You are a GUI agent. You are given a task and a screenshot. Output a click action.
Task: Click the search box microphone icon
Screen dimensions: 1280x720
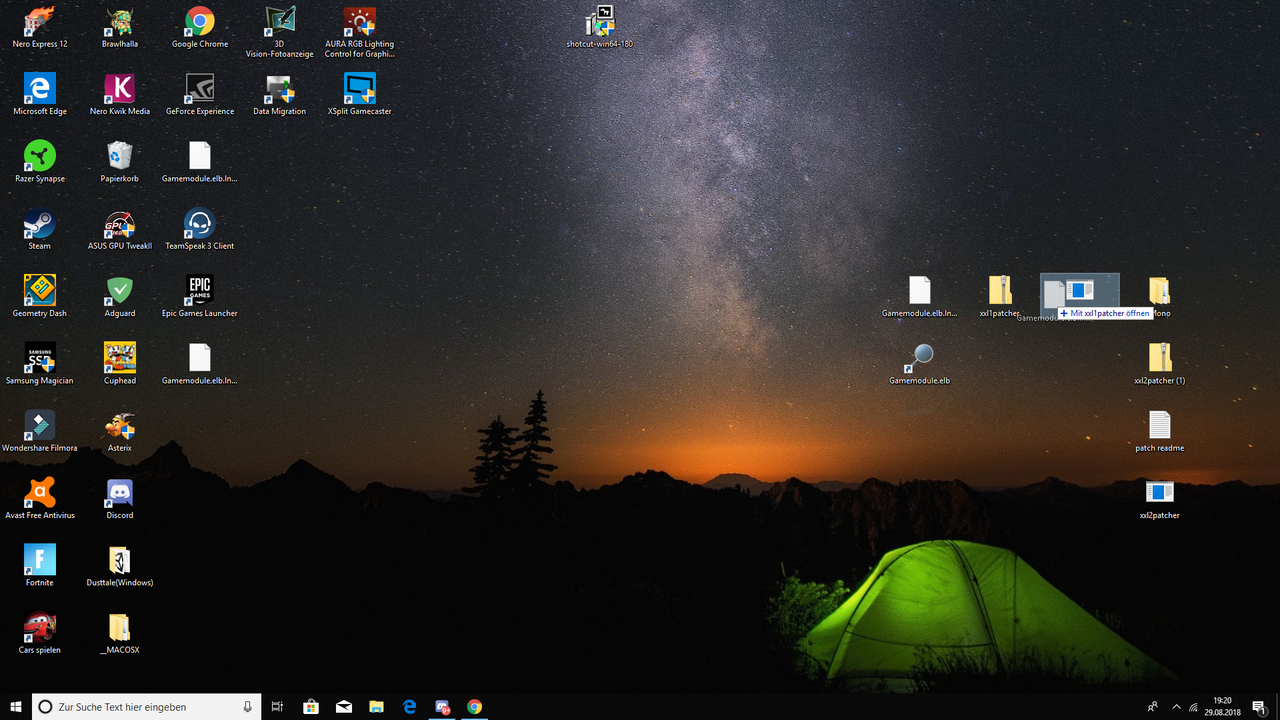[247, 707]
